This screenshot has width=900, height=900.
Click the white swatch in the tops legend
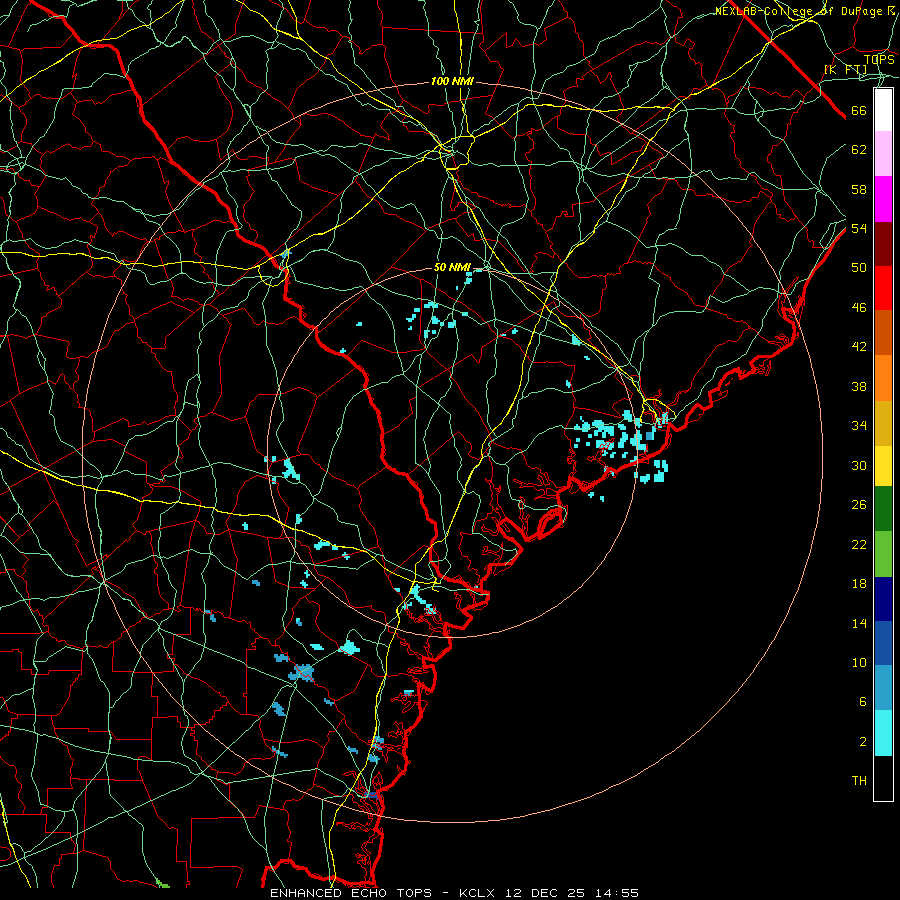pyautogui.click(x=883, y=110)
